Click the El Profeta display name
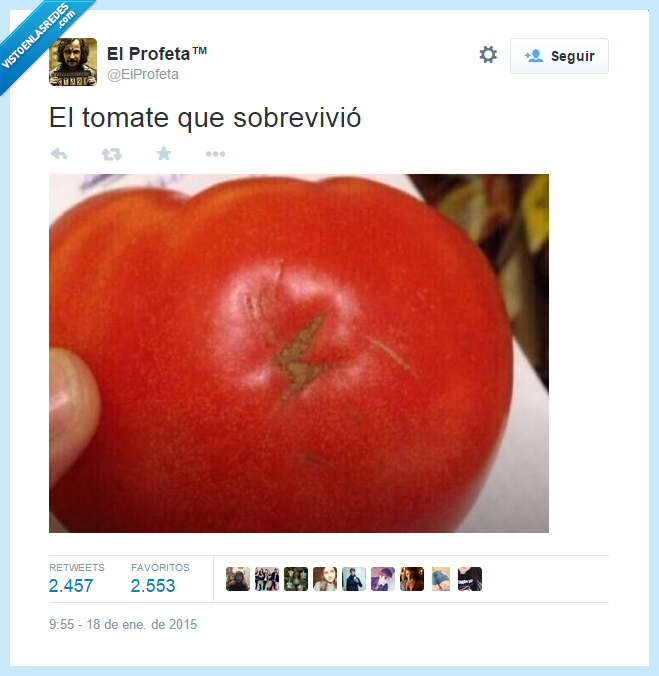Viewport: 659px width, 676px height. pos(157,54)
